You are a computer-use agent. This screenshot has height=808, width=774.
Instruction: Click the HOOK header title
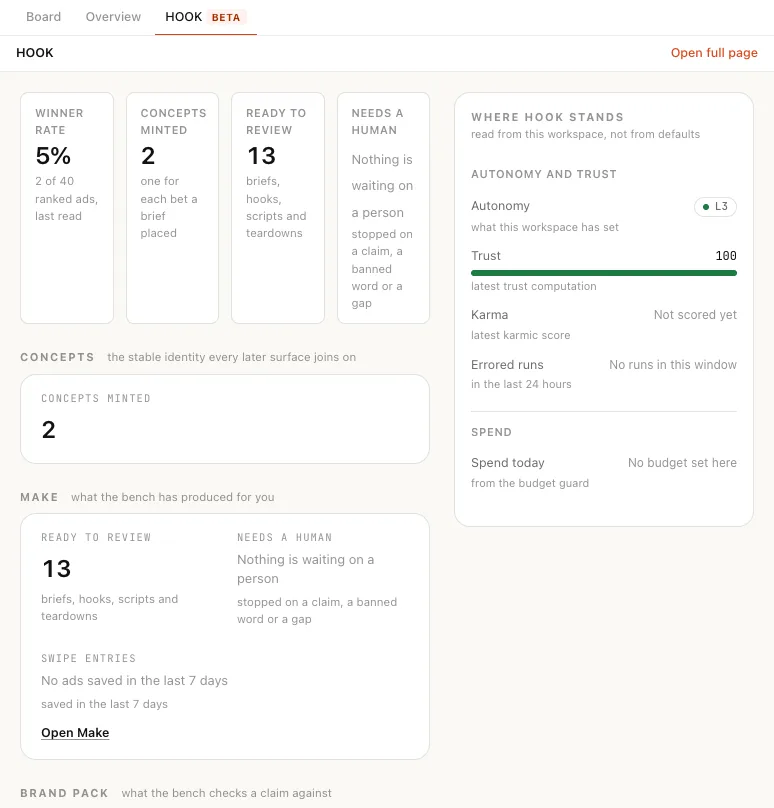coord(35,53)
